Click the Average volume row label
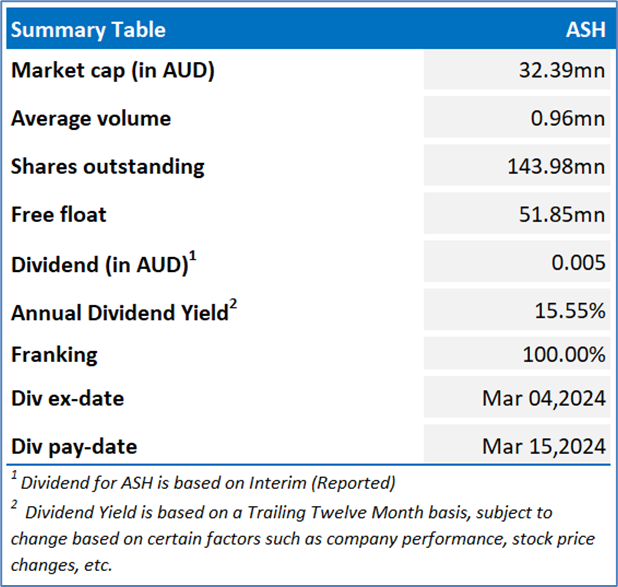Screen dimensions: 618x587 (x=91, y=118)
